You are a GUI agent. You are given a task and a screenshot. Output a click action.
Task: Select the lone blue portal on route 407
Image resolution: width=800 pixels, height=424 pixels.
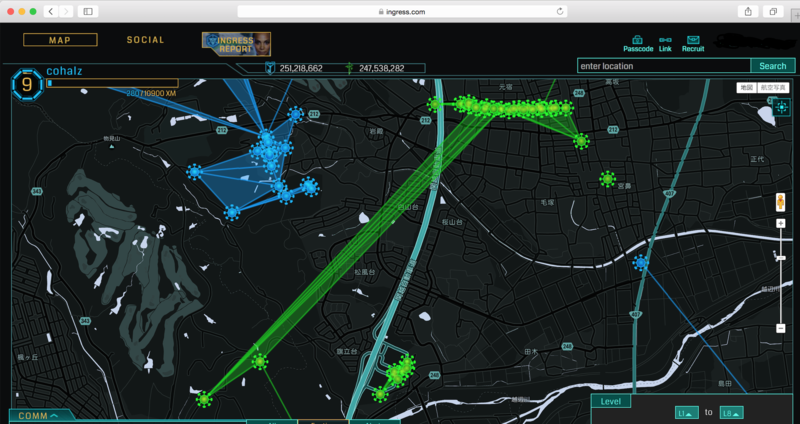tap(640, 263)
